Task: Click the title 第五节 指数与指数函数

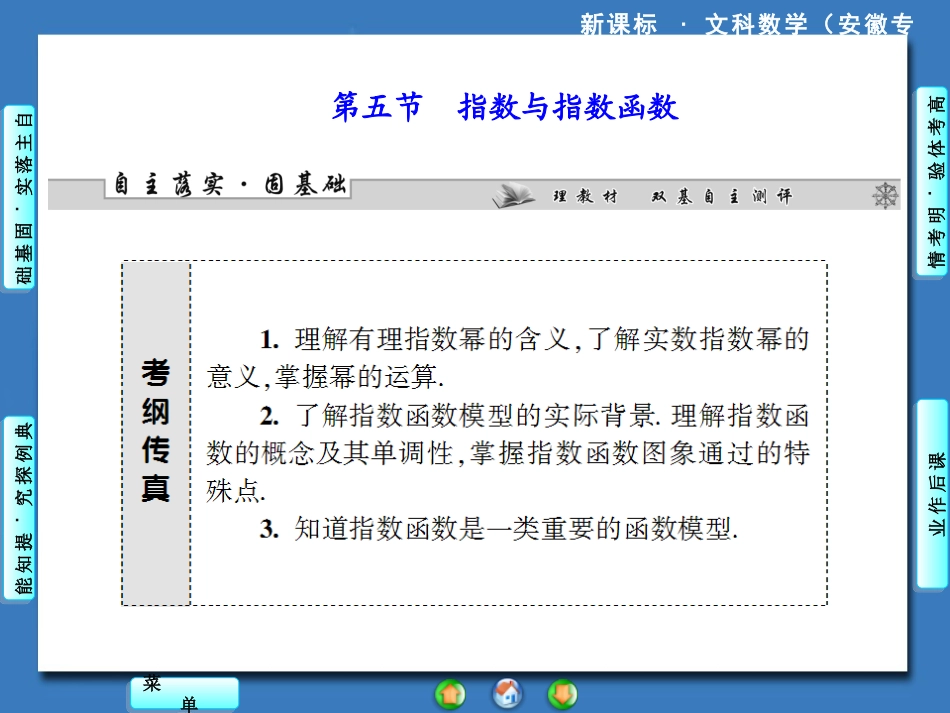Action: 505,107
